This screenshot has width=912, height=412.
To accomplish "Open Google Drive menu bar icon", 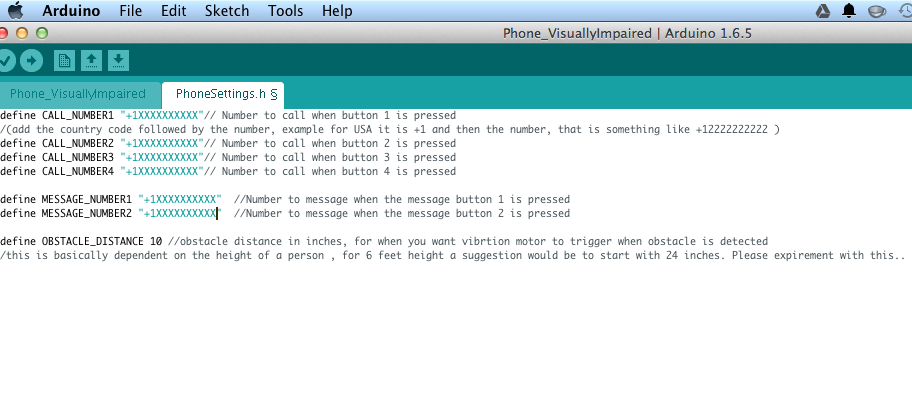I will (x=822, y=11).
